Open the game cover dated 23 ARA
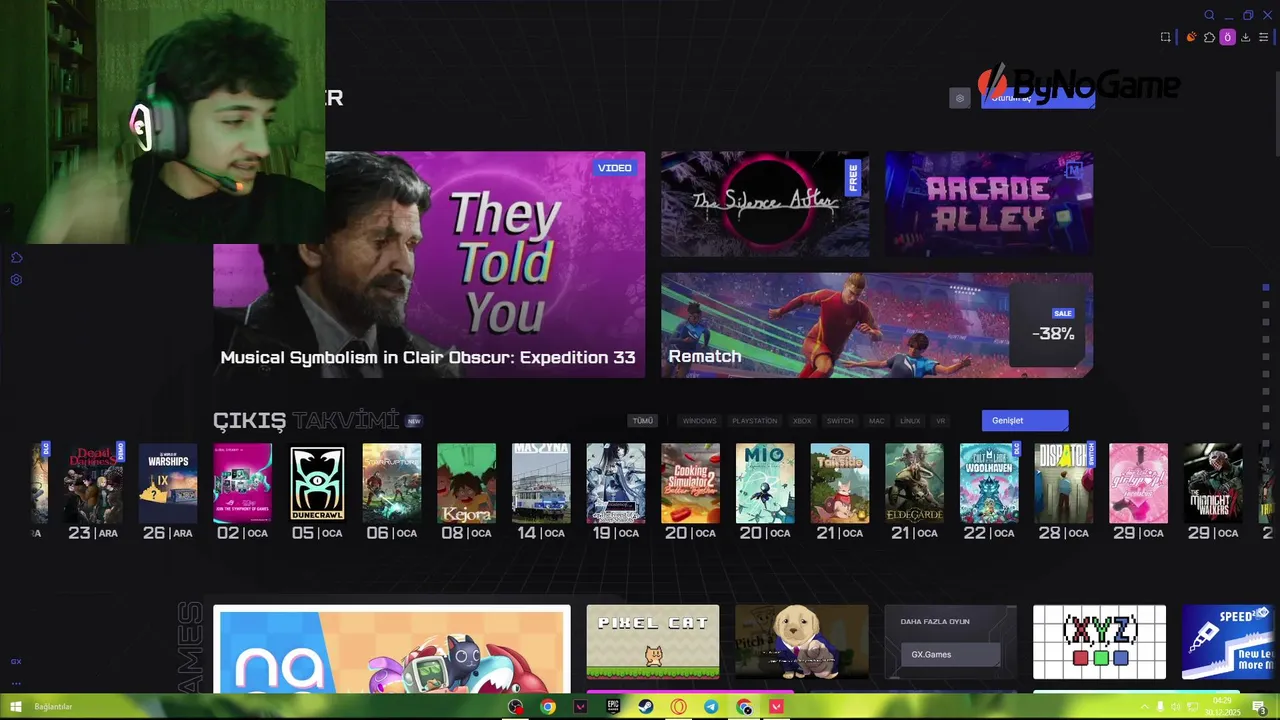The height and width of the screenshot is (720, 1280). point(94,484)
